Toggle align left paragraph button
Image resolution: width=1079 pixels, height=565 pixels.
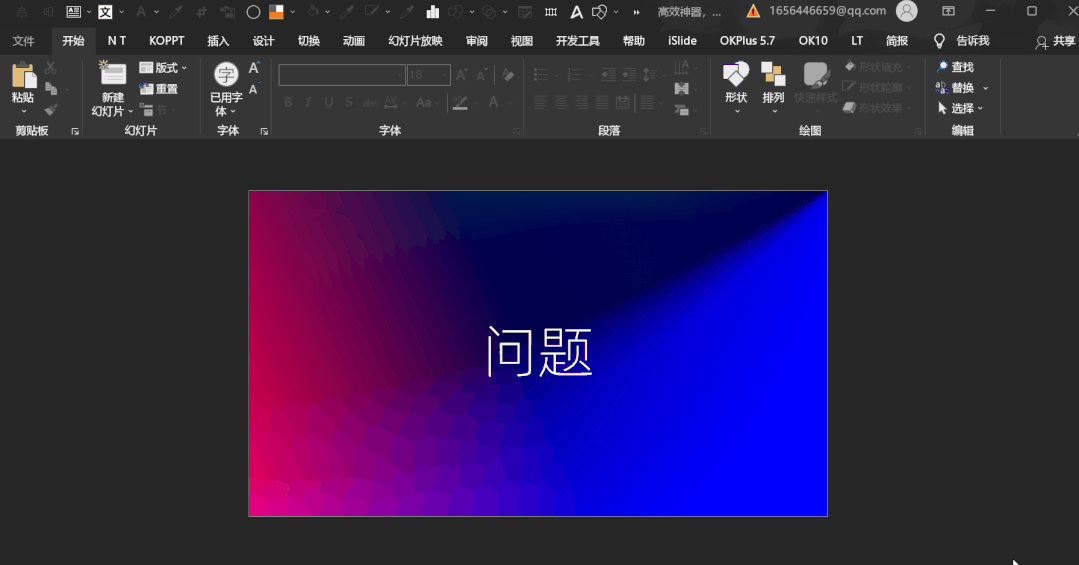(541, 103)
